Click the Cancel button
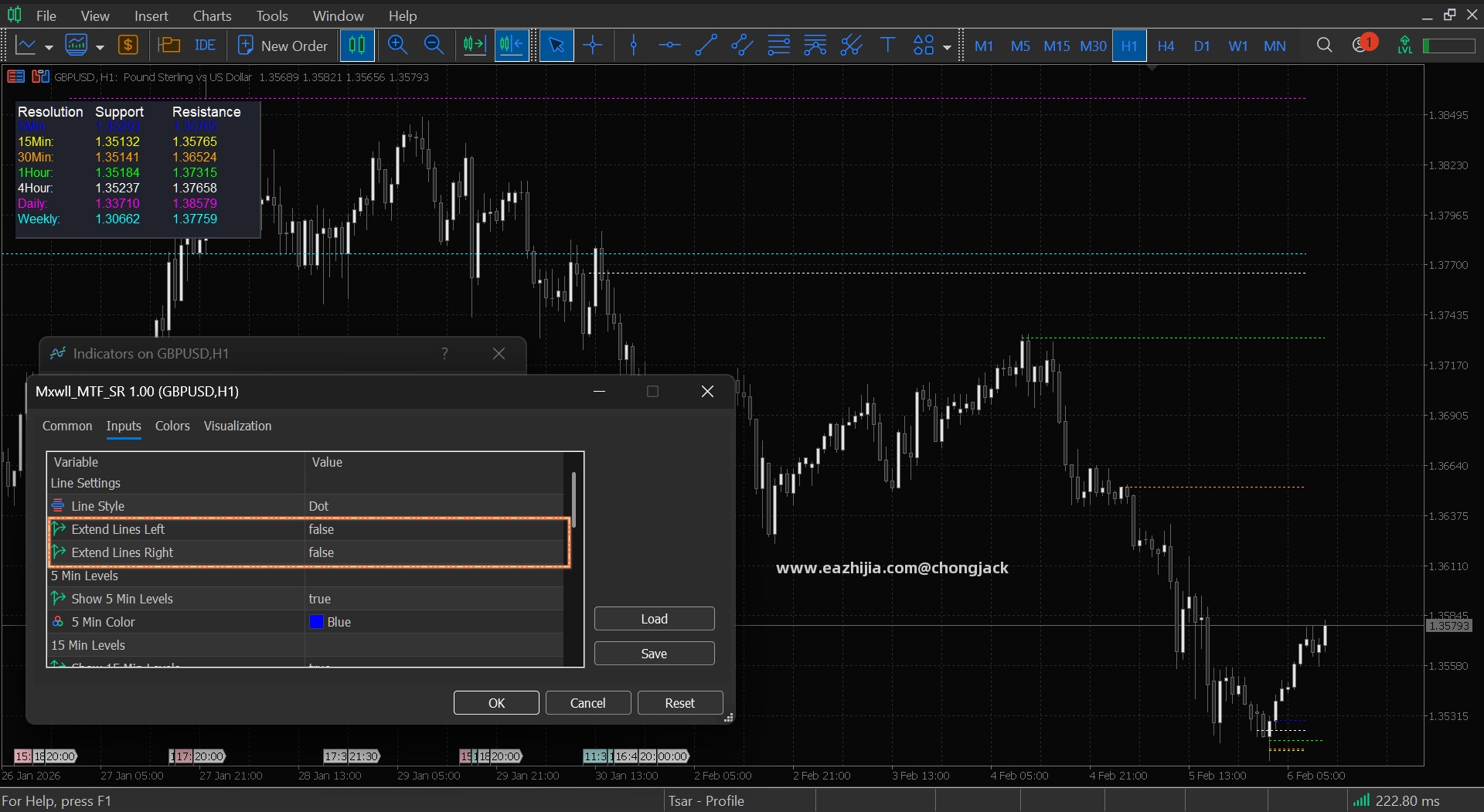 (x=588, y=703)
